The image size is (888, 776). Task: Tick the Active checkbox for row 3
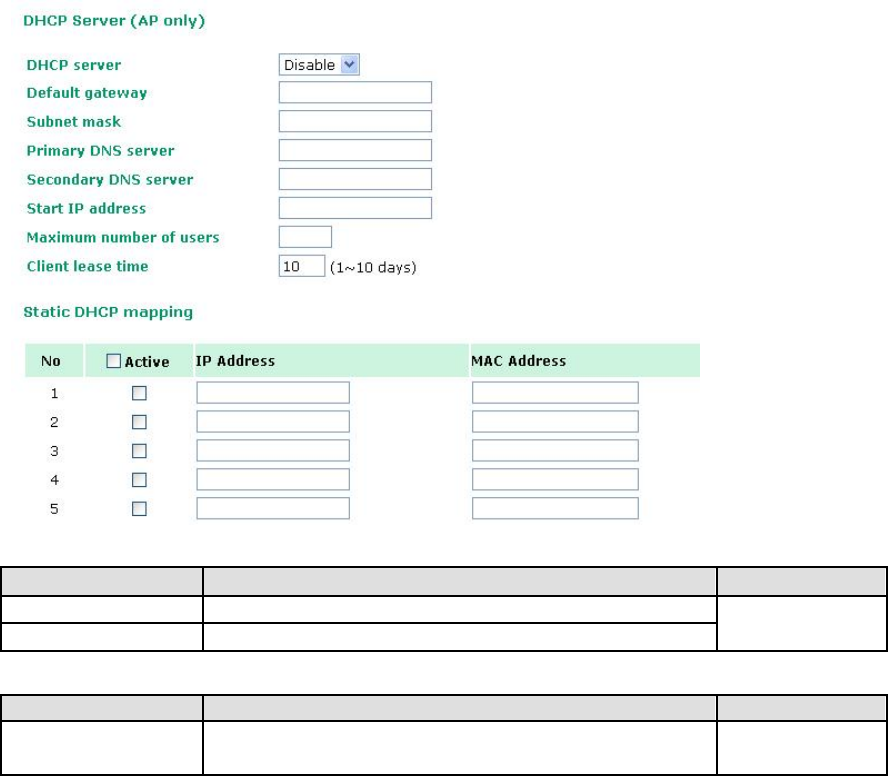click(139, 451)
